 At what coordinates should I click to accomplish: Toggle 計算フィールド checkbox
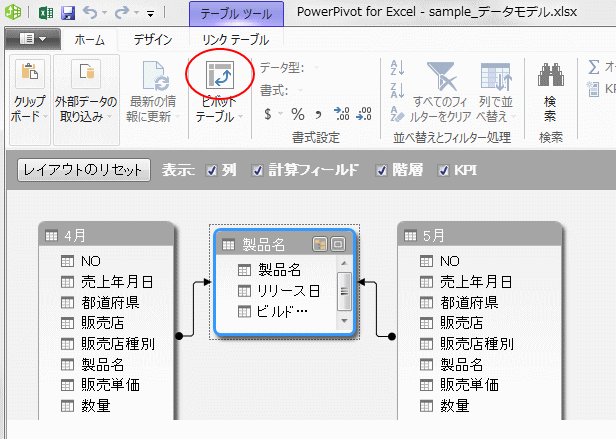pyautogui.click(x=257, y=170)
